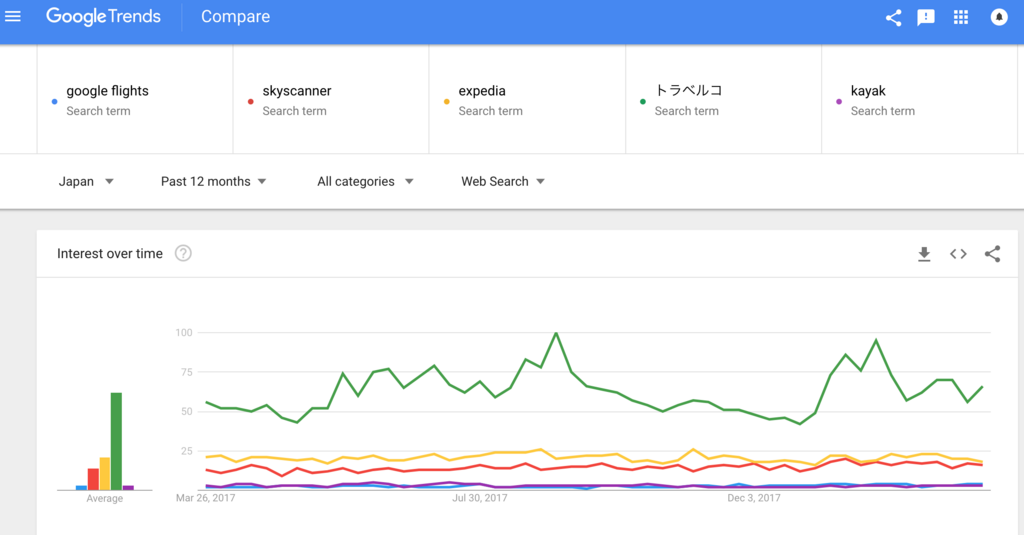Edit the kayak search term

(x=920, y=99)
